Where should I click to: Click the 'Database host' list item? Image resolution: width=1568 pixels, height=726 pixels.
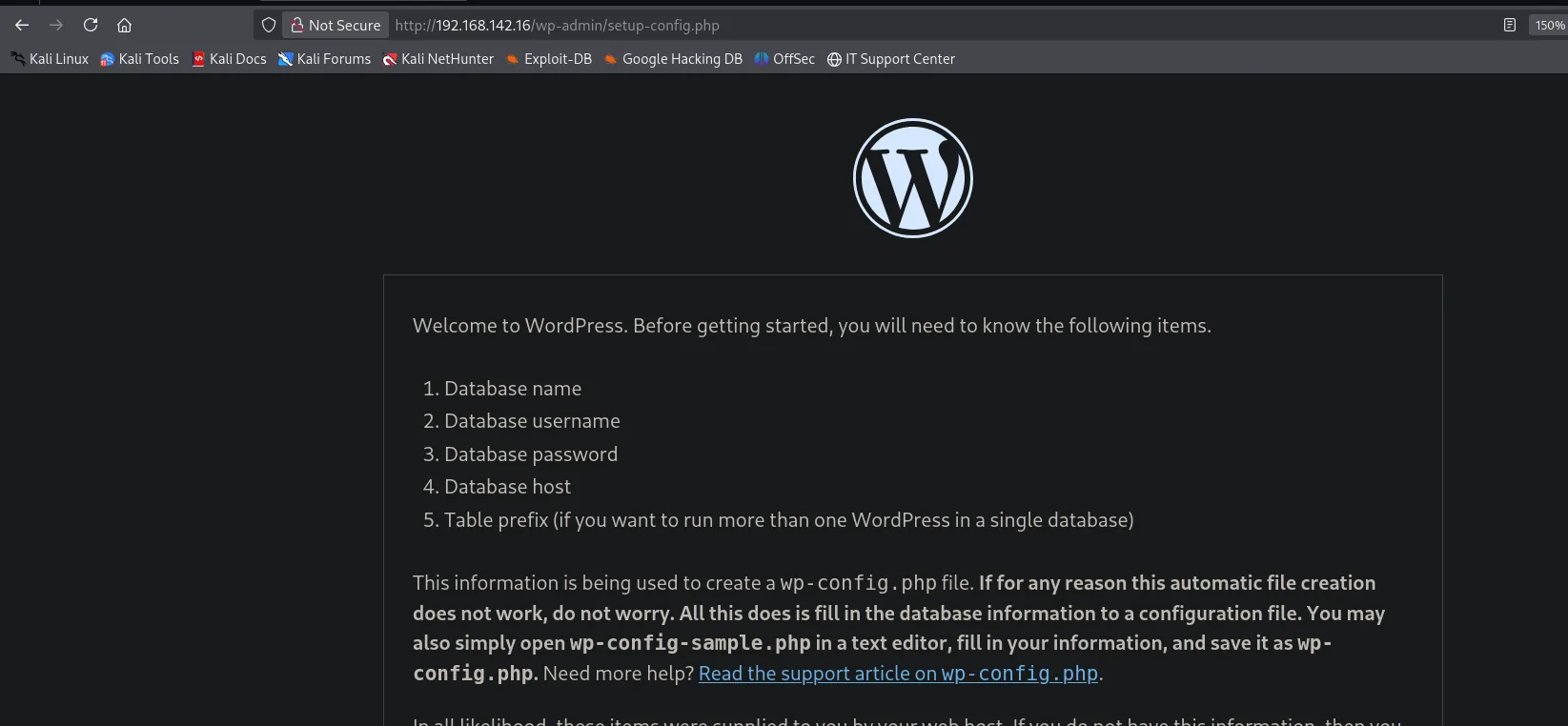coord(507,487)
